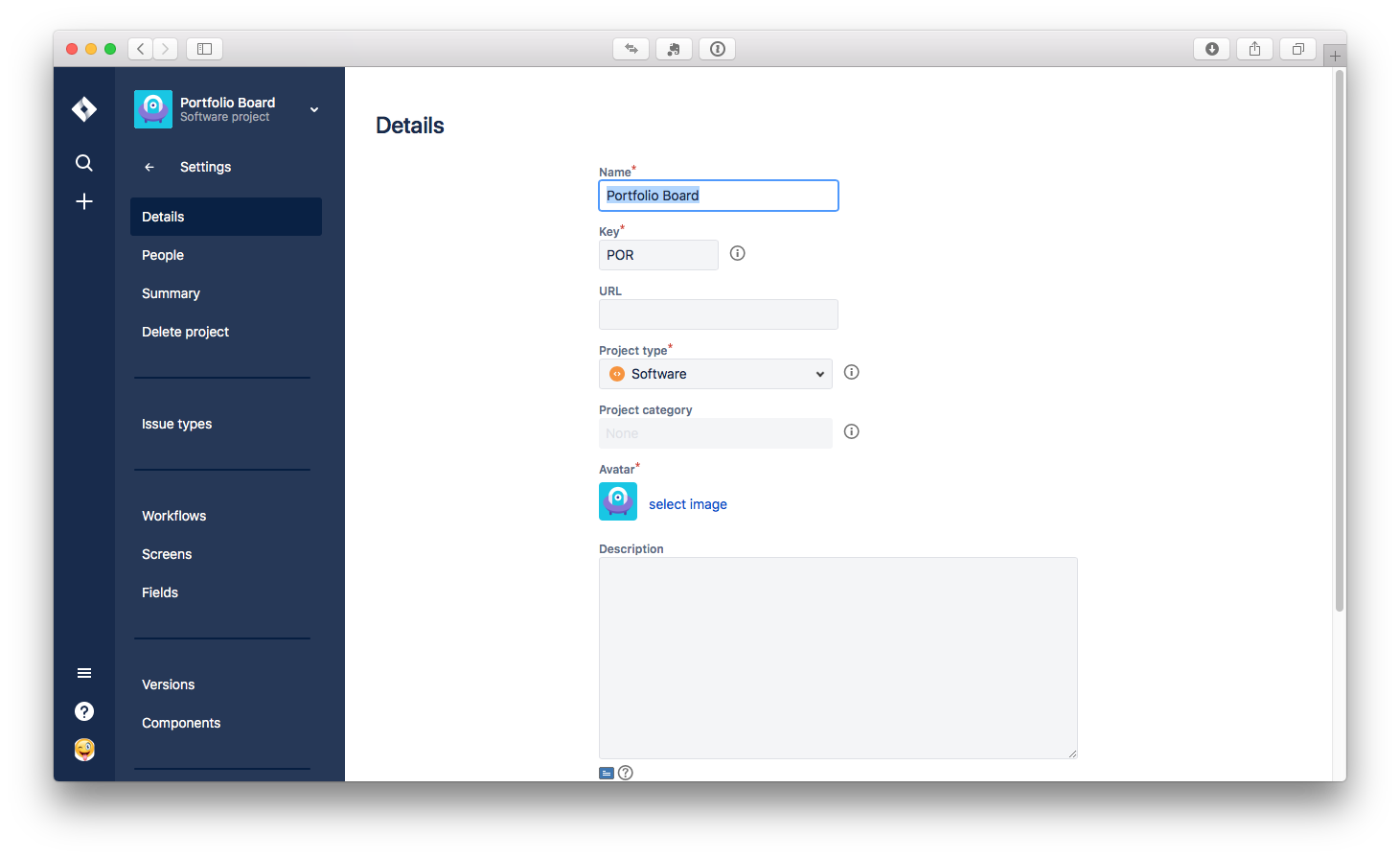Viewport: 1400px width, 858px height.
Task: Click the info icon beside the Key field
Action: (x=737, y=253)
